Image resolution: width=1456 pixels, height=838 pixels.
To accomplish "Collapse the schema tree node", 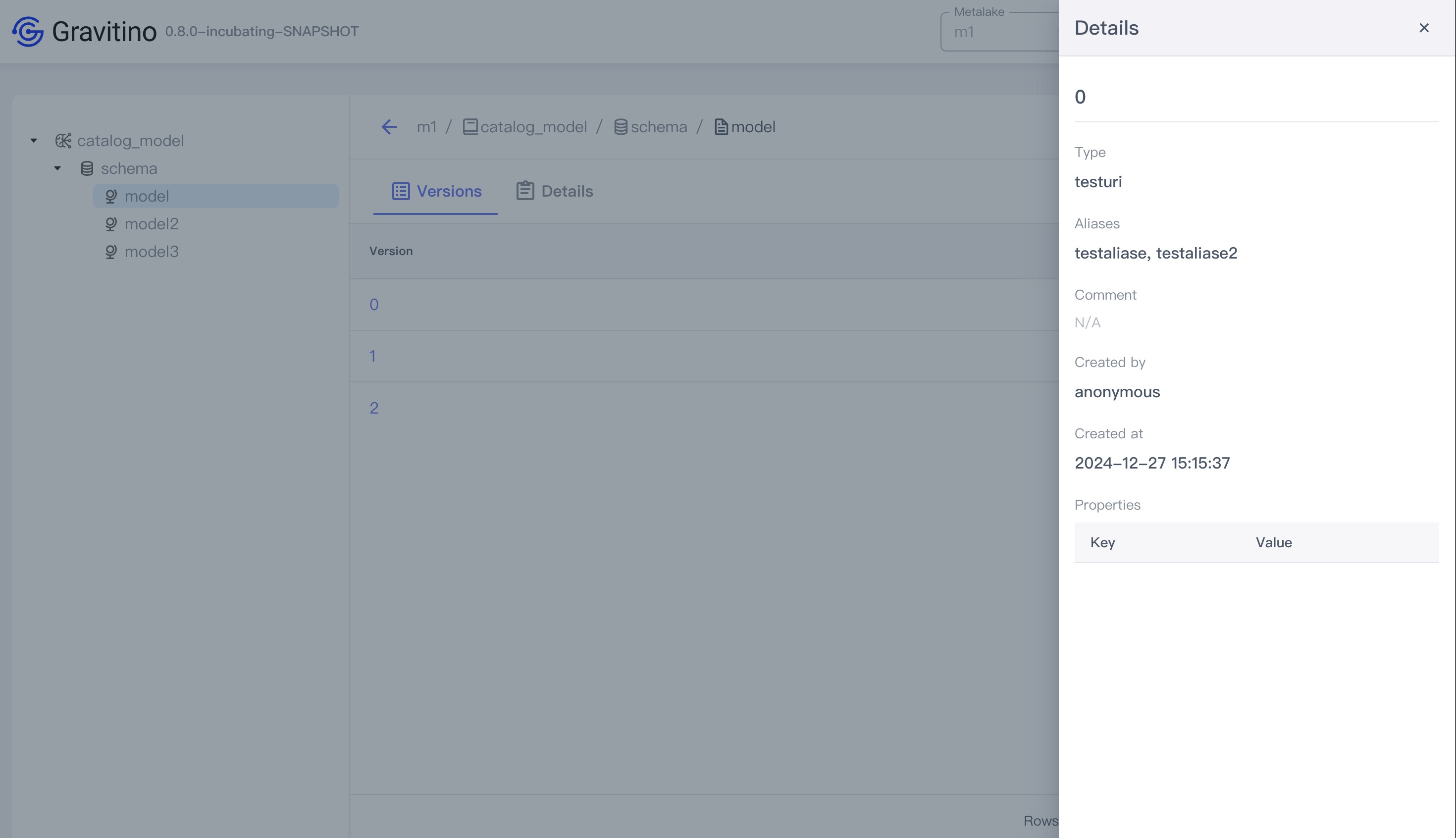I will click(57, 168).
